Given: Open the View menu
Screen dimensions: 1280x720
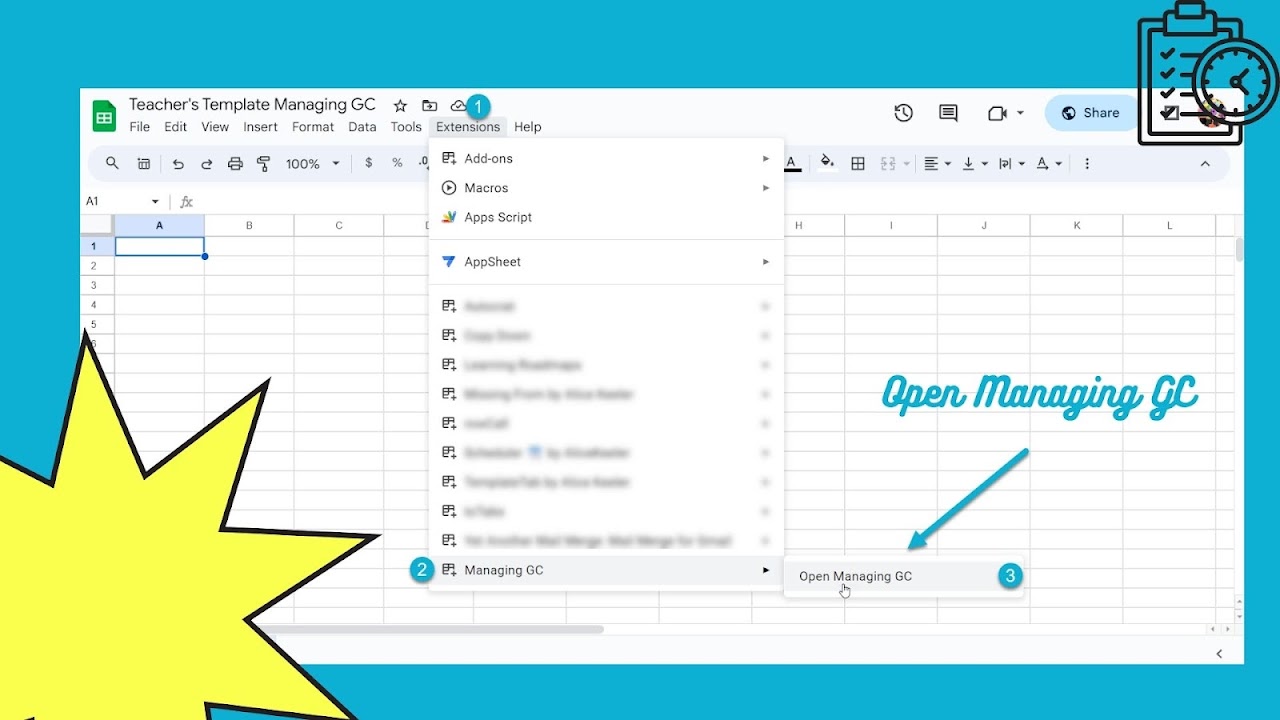Looking at the screenshot, I should (215, 127).
